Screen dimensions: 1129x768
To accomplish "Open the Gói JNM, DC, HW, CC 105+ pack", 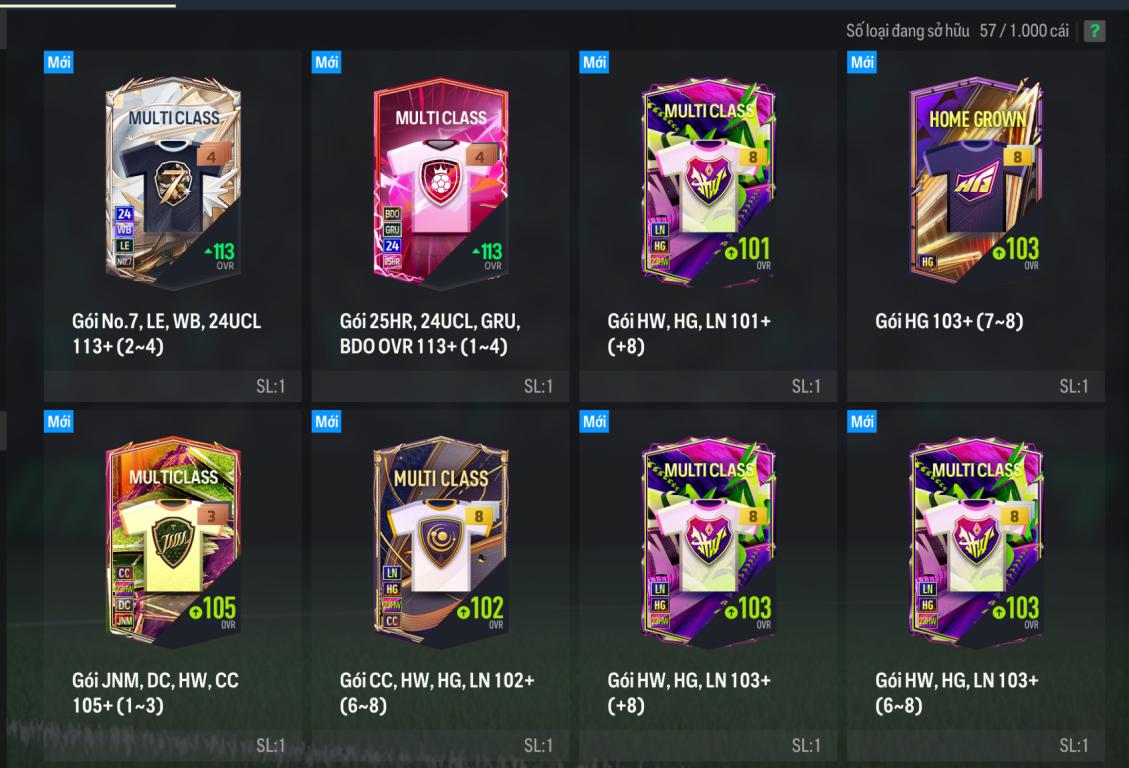I will pyautogui.click(x=173, y=585).
